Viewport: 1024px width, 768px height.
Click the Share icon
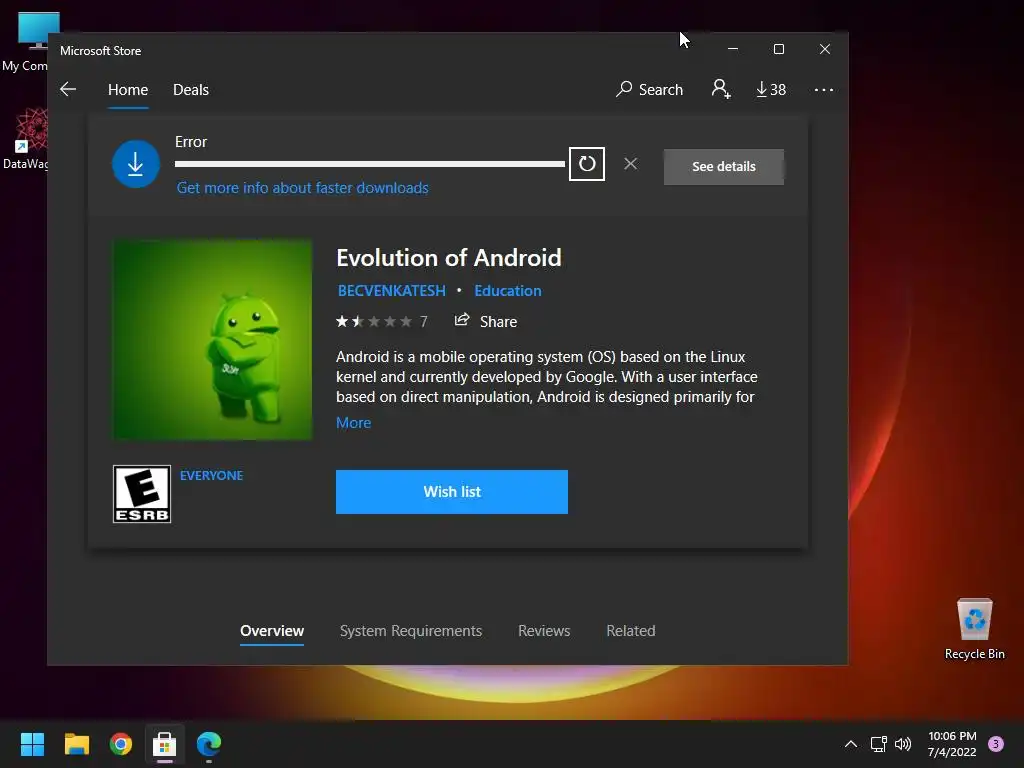[x=462, y=320]
